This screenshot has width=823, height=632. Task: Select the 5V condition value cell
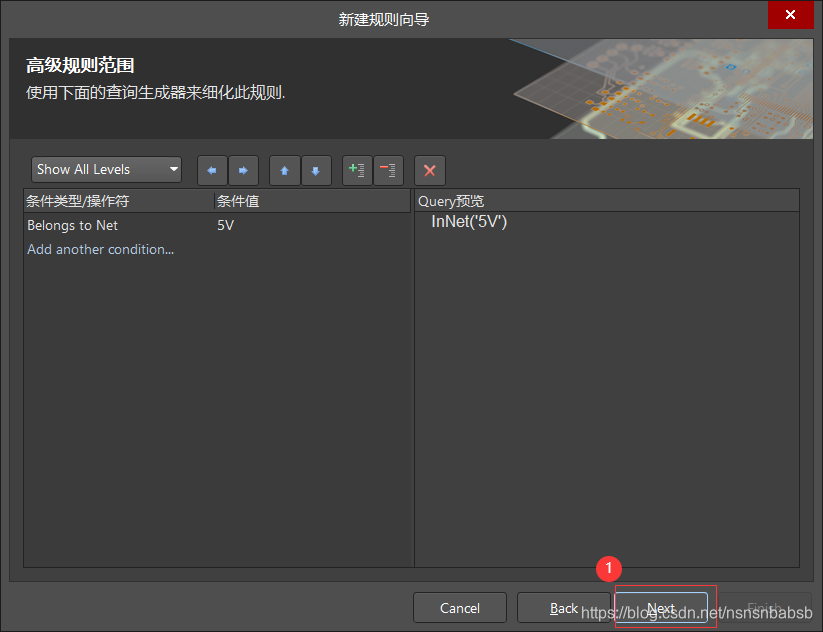click(226, 225)
